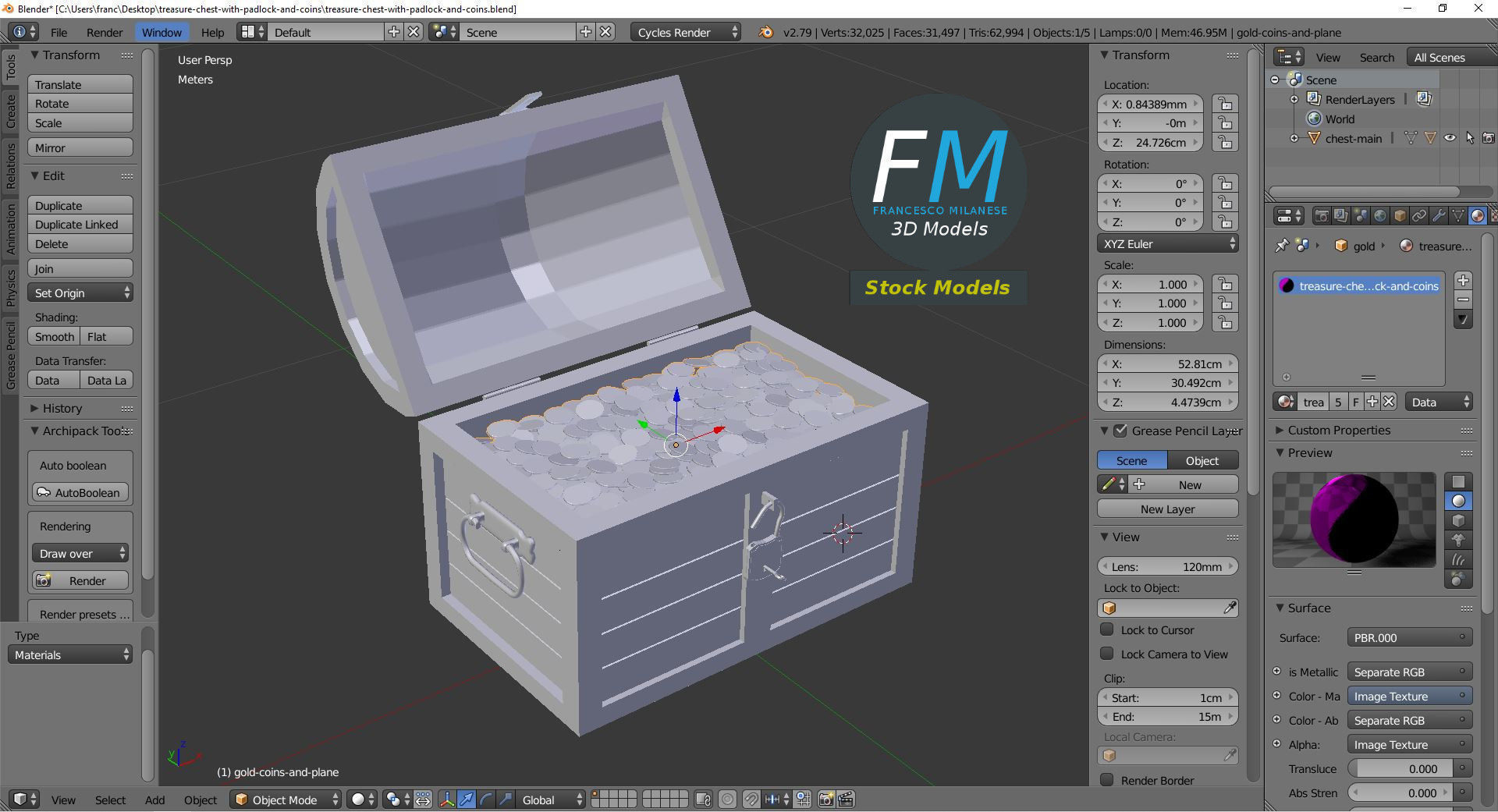Open the File menu
The width and height of the screenshot is (1498, 812).
pyautogui.click(x=59, y=32)
